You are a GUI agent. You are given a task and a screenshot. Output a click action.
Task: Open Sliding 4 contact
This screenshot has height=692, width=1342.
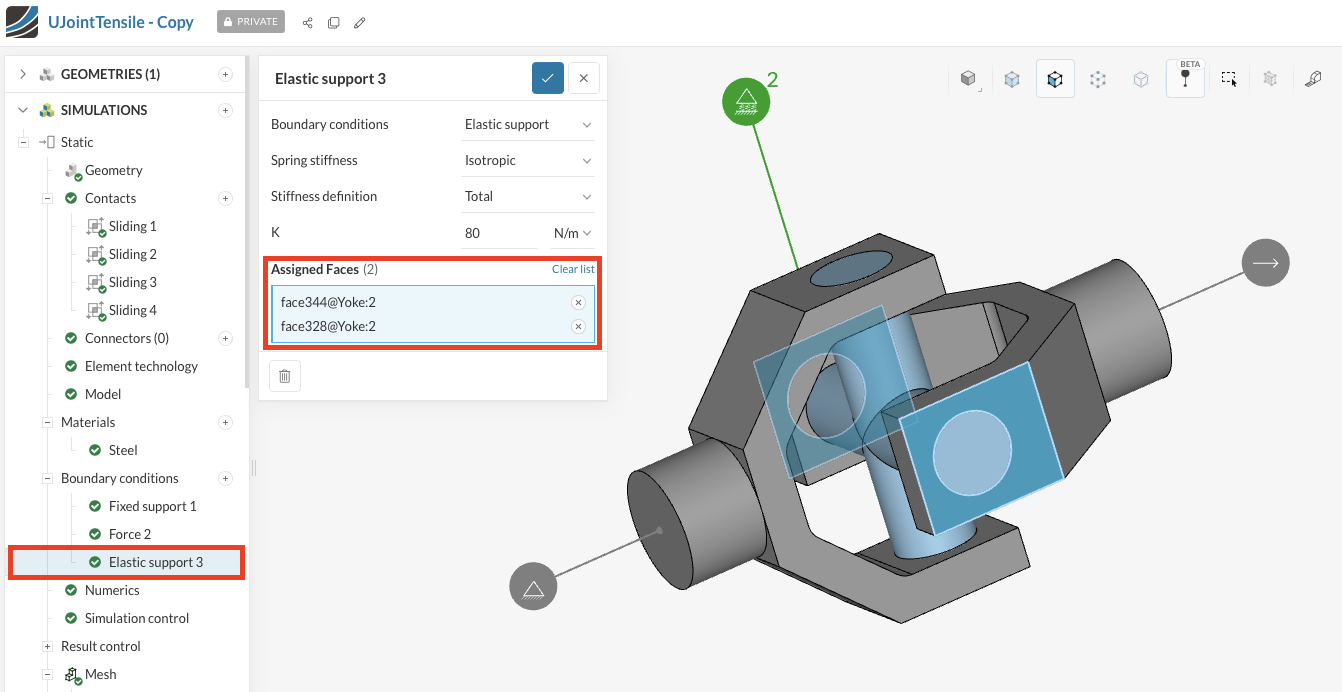(132, 310)
